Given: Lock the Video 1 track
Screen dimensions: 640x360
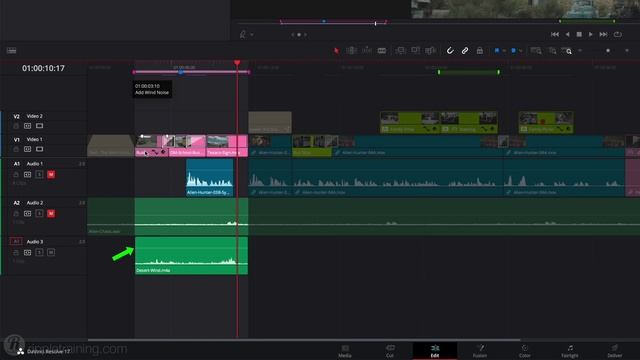Looking at the screenshot, I should click(x=16, y=149).
